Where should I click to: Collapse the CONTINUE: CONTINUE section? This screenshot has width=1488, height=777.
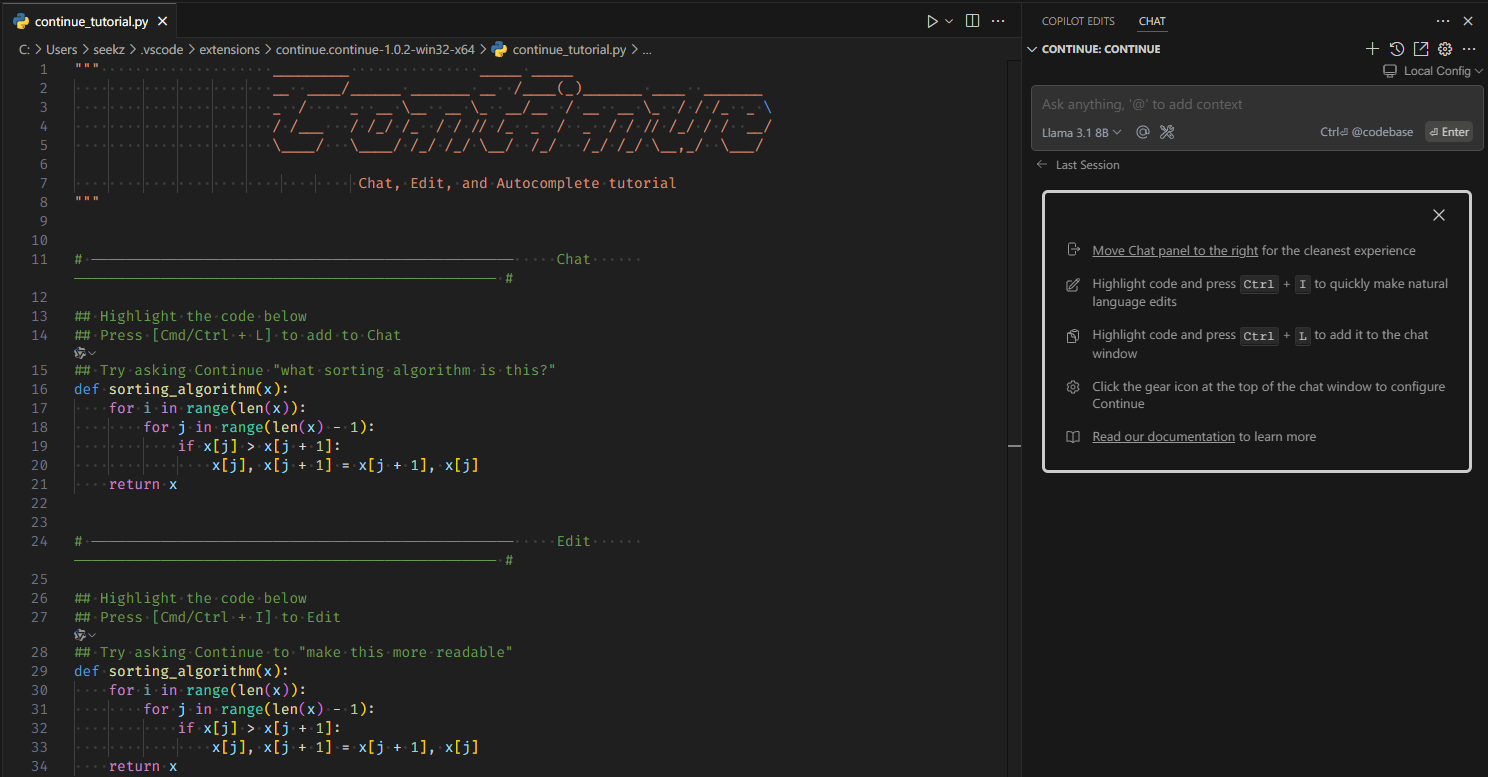point(1032,49)
